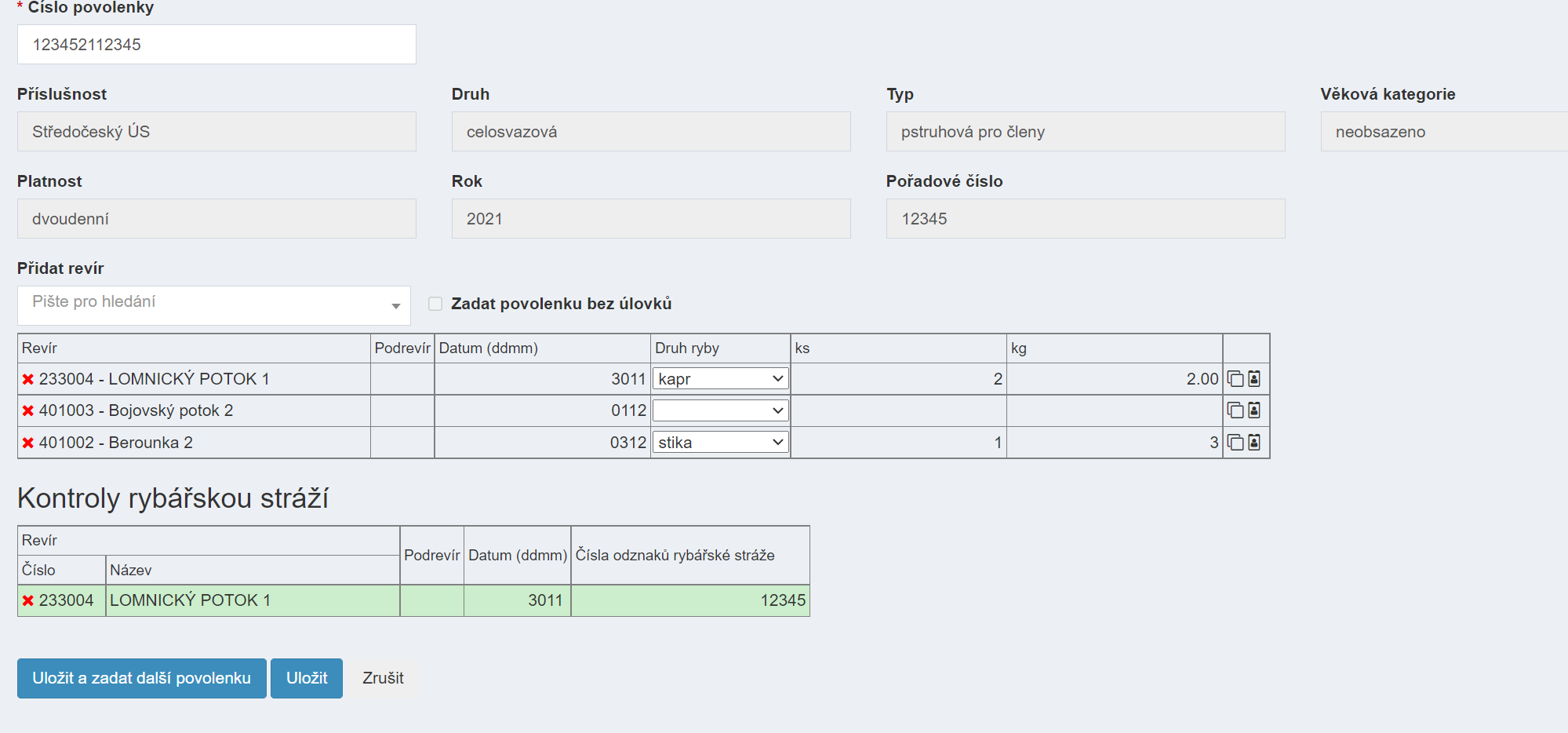Open the 'Přidat revír' search dropdown

tap(213, 305)
